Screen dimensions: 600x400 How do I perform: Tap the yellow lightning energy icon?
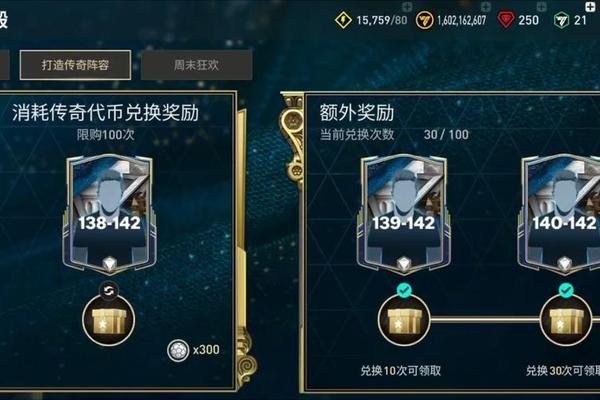pyautogui.click(x=343, y=20)
